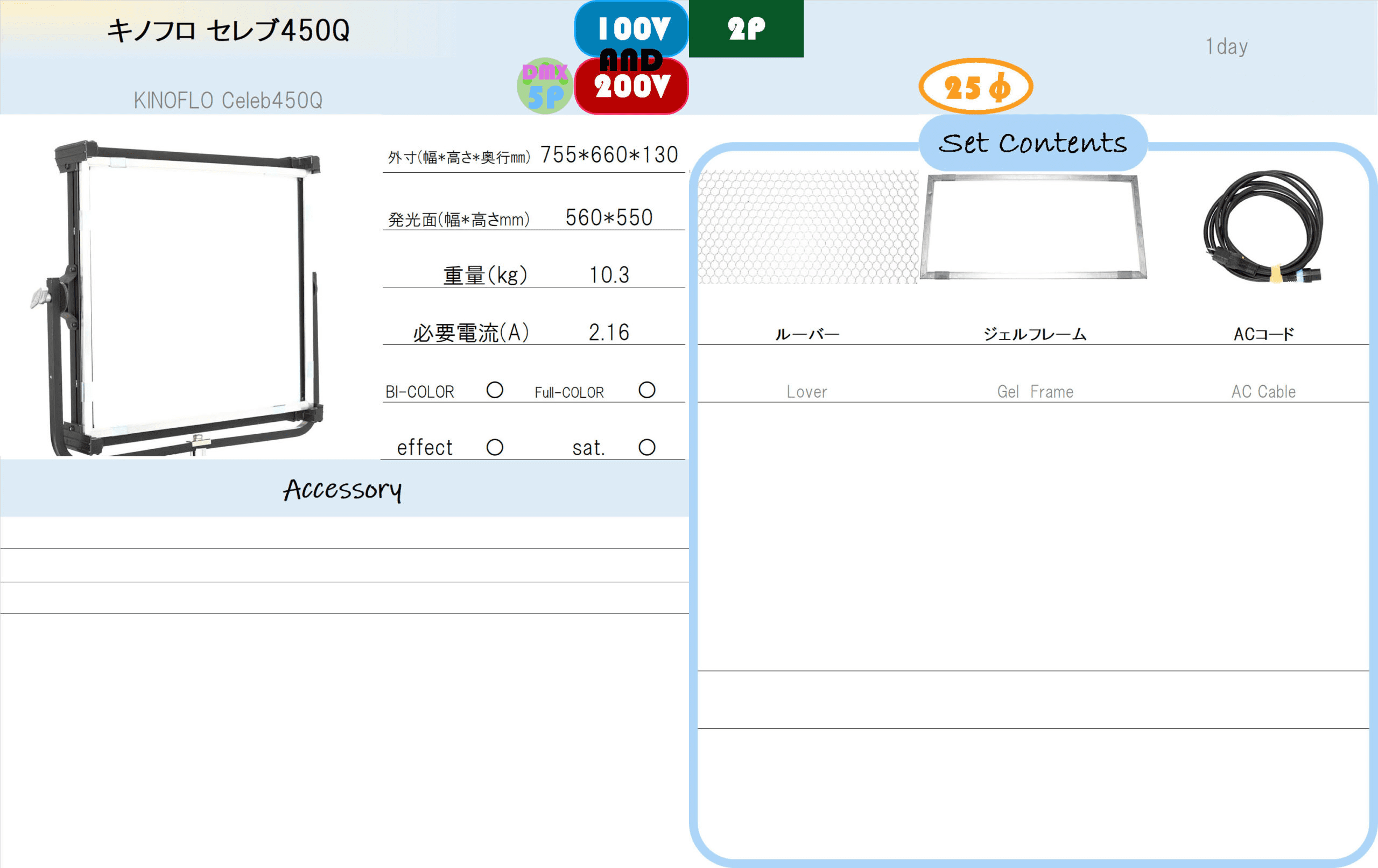Click the DMX 5P circular badge
1378x868 pixels.
pos(545,86)
